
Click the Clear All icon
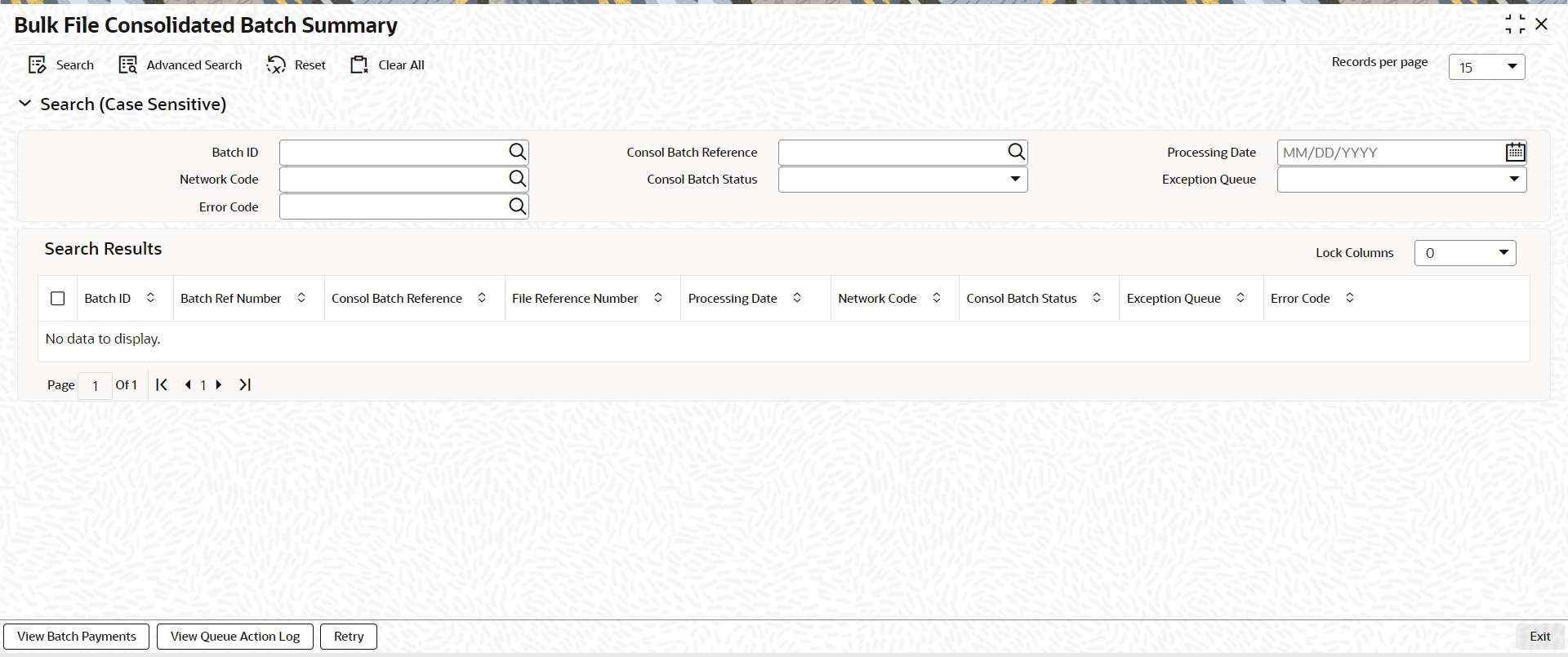pos(360,65)
